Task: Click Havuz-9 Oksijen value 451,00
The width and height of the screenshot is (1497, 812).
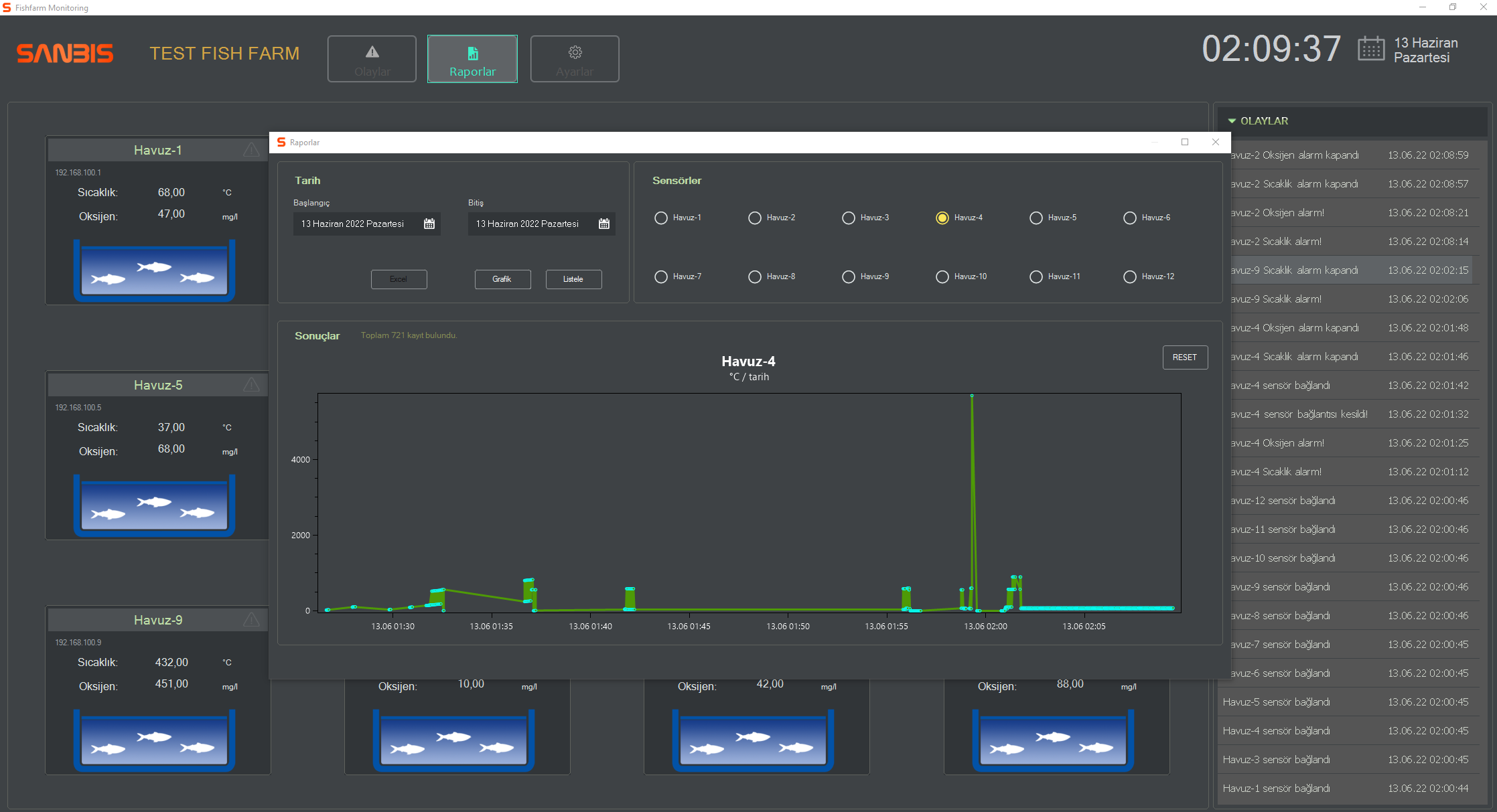Action: [x=171, y=683]
